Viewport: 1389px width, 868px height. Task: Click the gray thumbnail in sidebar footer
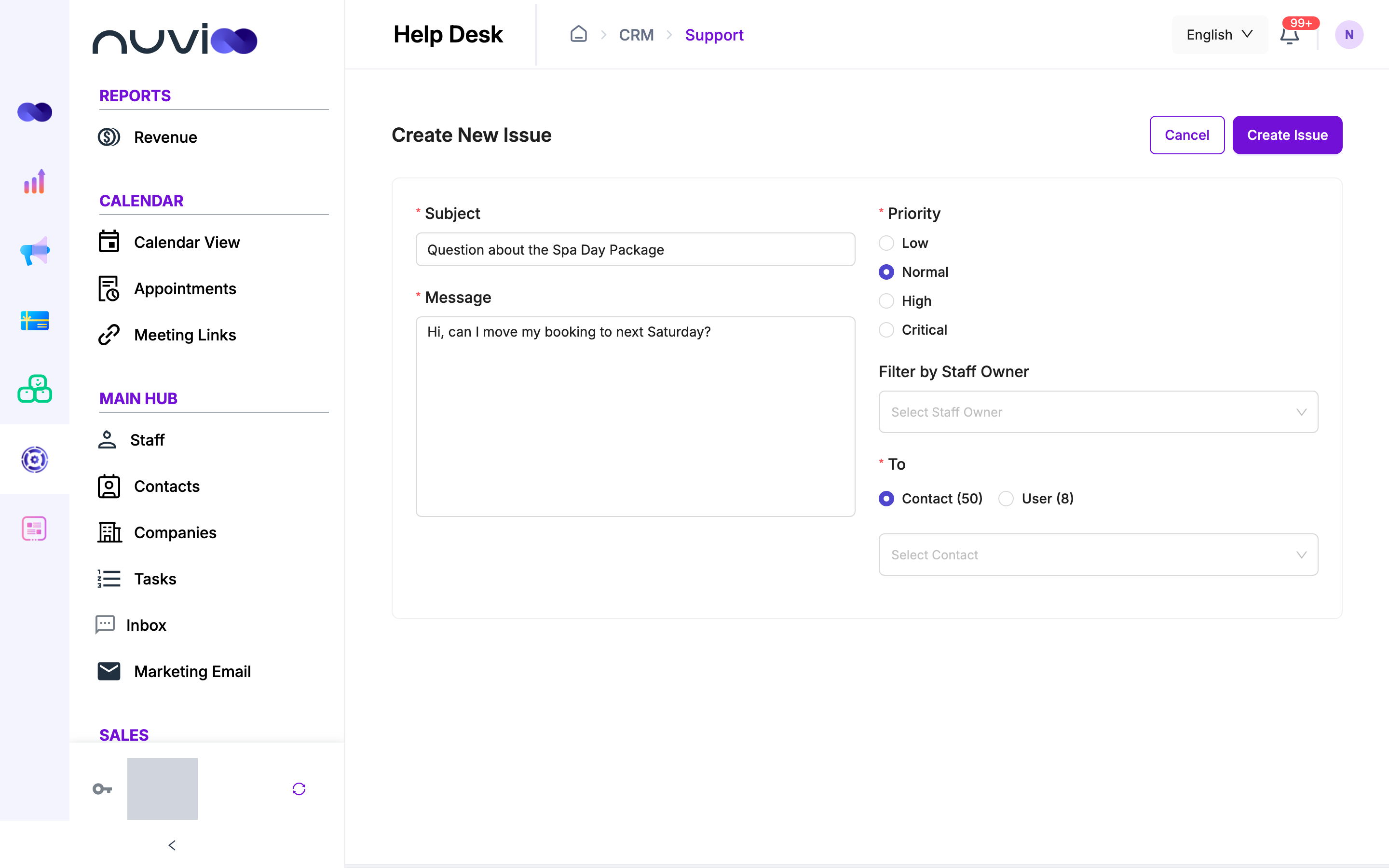coord(163,789)
